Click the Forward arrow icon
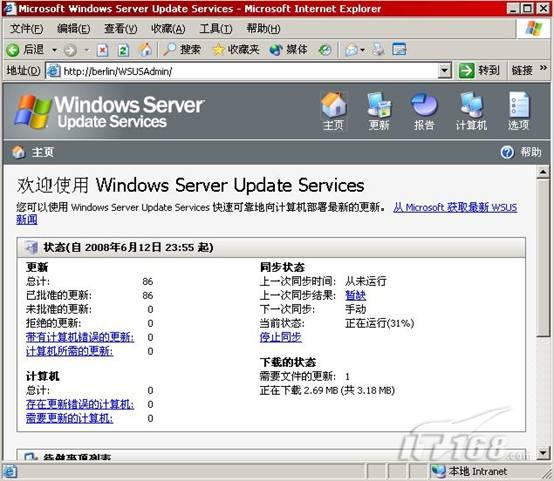 pyautogui.click(x=70, y=50)
